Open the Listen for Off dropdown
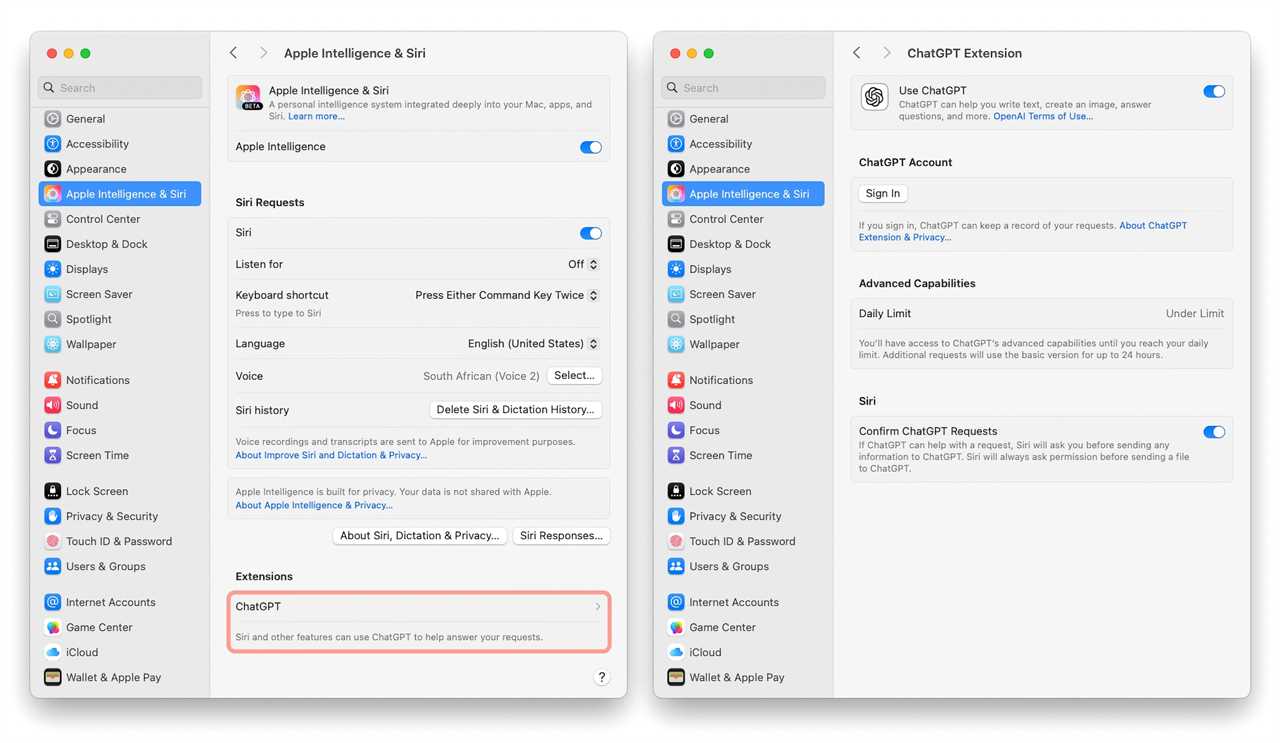1280x743 pixels. 583,264
